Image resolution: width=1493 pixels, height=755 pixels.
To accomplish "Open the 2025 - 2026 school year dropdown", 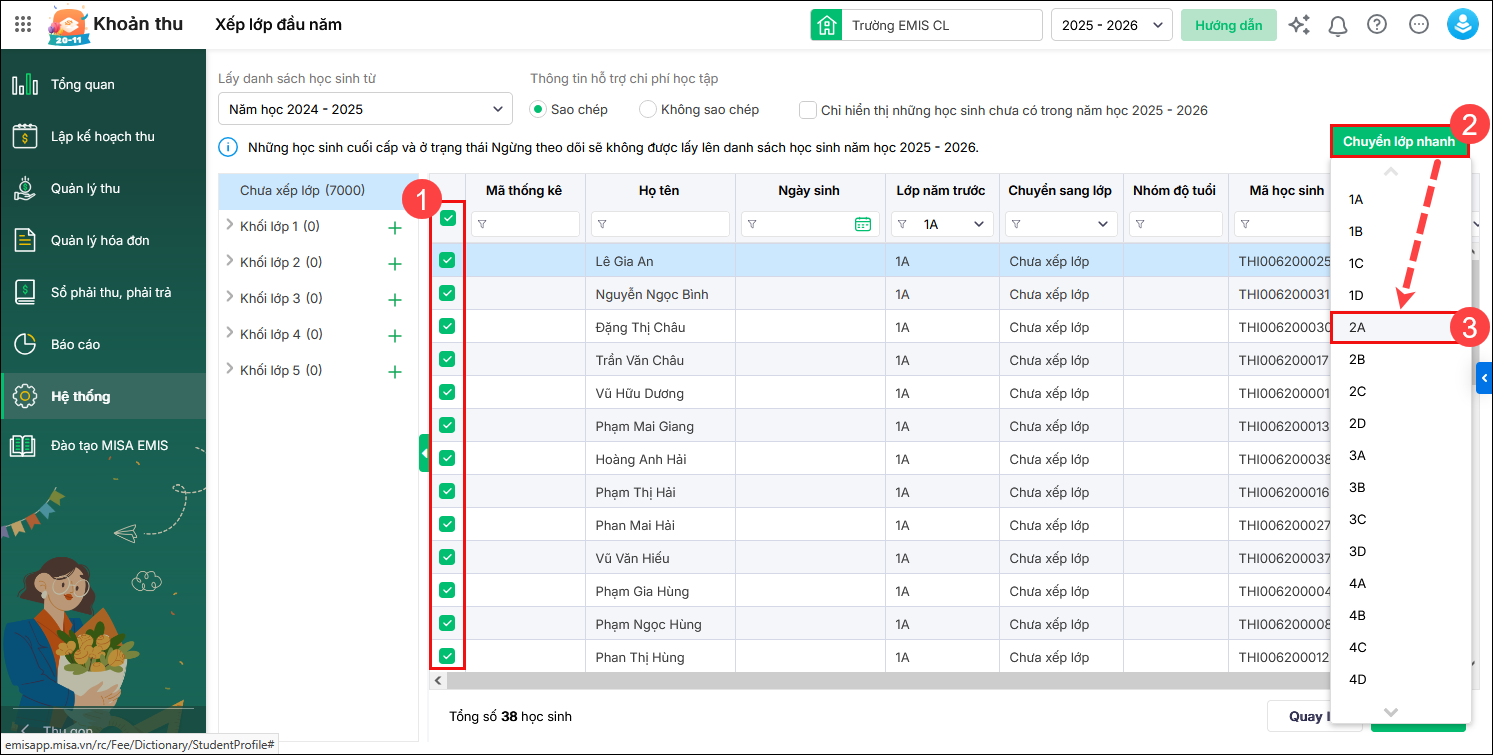I will tap(1110, 25).
